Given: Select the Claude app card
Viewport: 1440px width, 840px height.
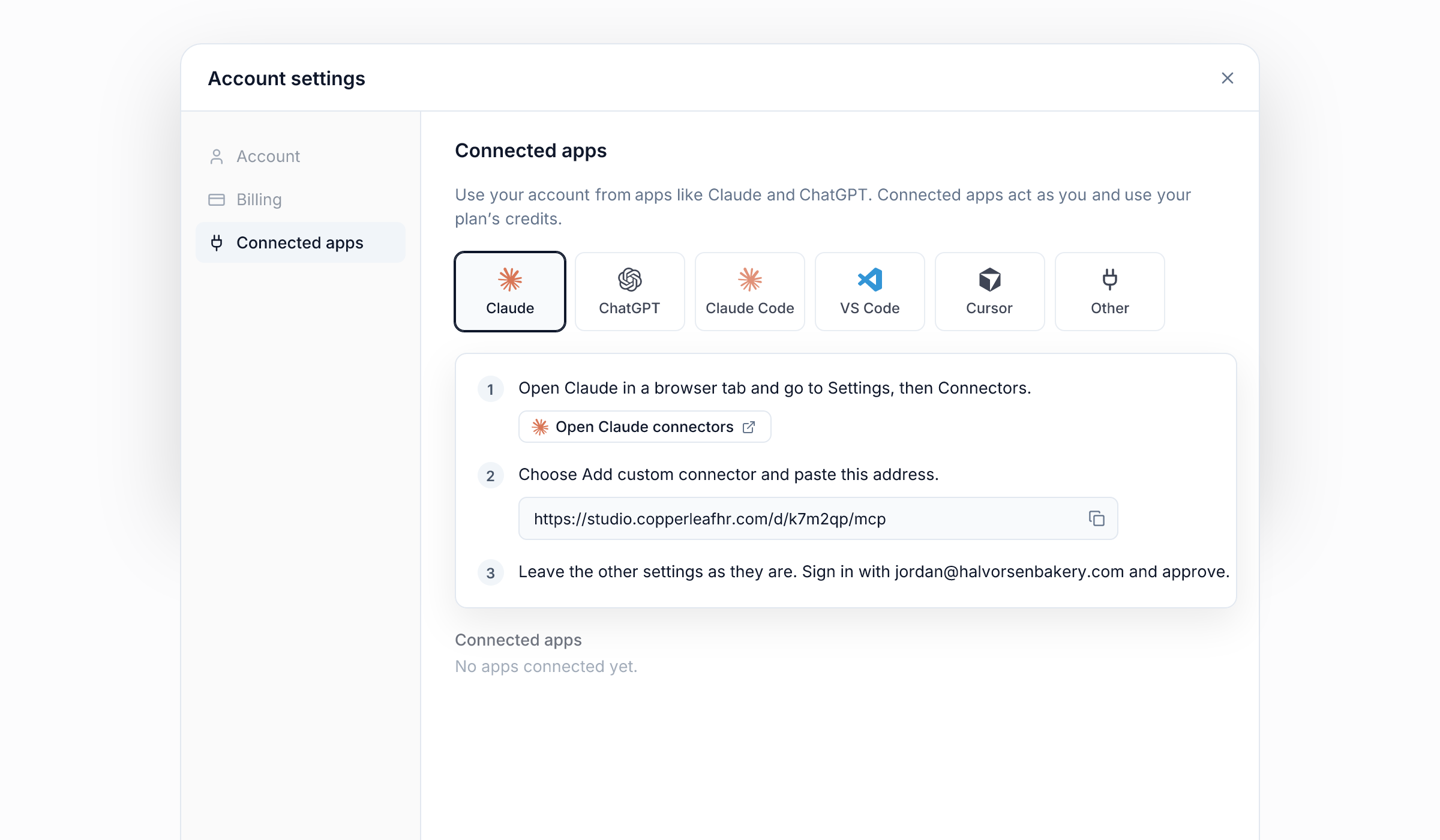Looking at the screenshot, I should (x=510, y=292).
